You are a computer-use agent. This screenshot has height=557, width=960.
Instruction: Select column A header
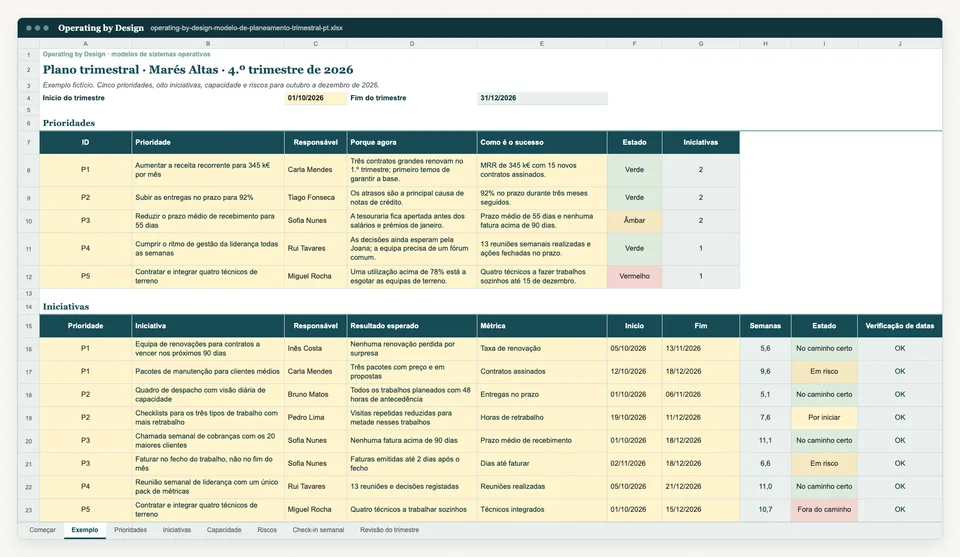coord(85,43)
